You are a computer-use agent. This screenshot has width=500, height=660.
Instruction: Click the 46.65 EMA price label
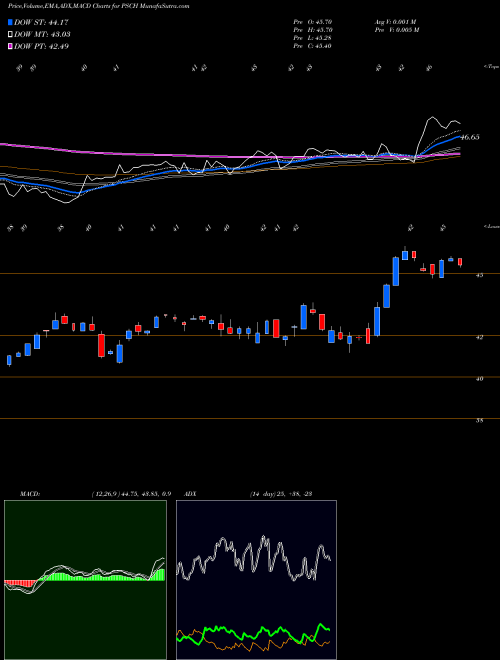(470, 137)
